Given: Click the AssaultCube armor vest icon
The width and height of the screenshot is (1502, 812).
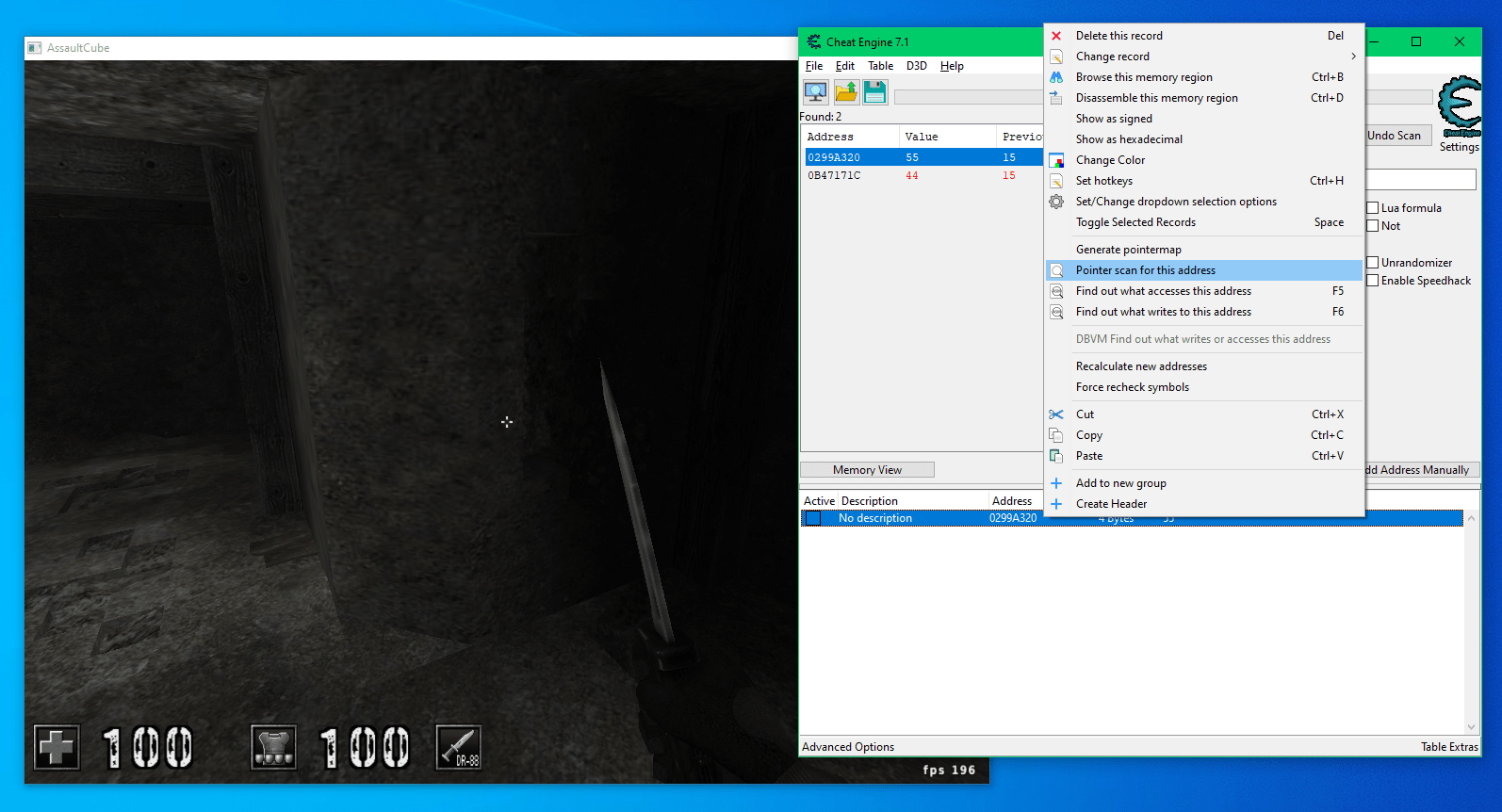Looking at the screenshot, I should (x=274, y=747).
